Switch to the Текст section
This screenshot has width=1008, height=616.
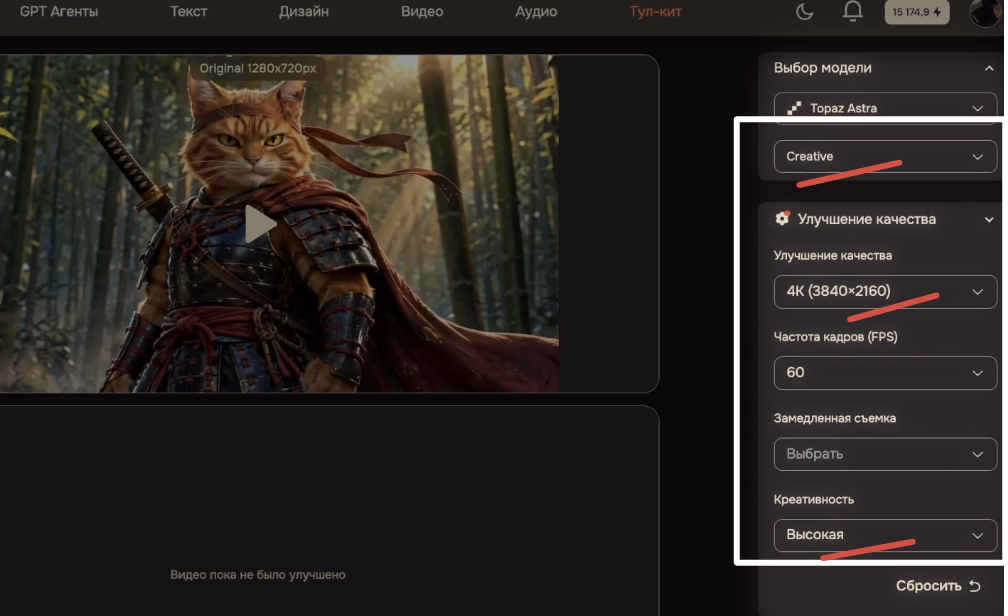188,12
